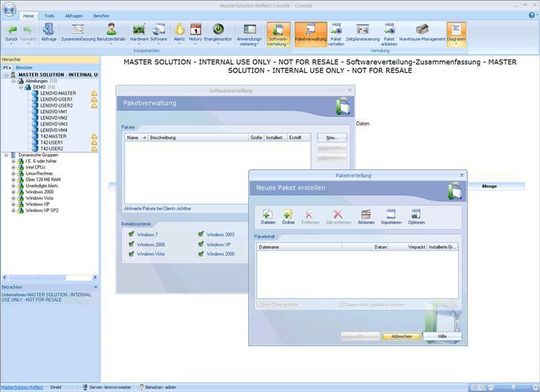540x392 pixels.
Task: Open Softwareverteilung ribbon button
Action: tap(278, 35)
